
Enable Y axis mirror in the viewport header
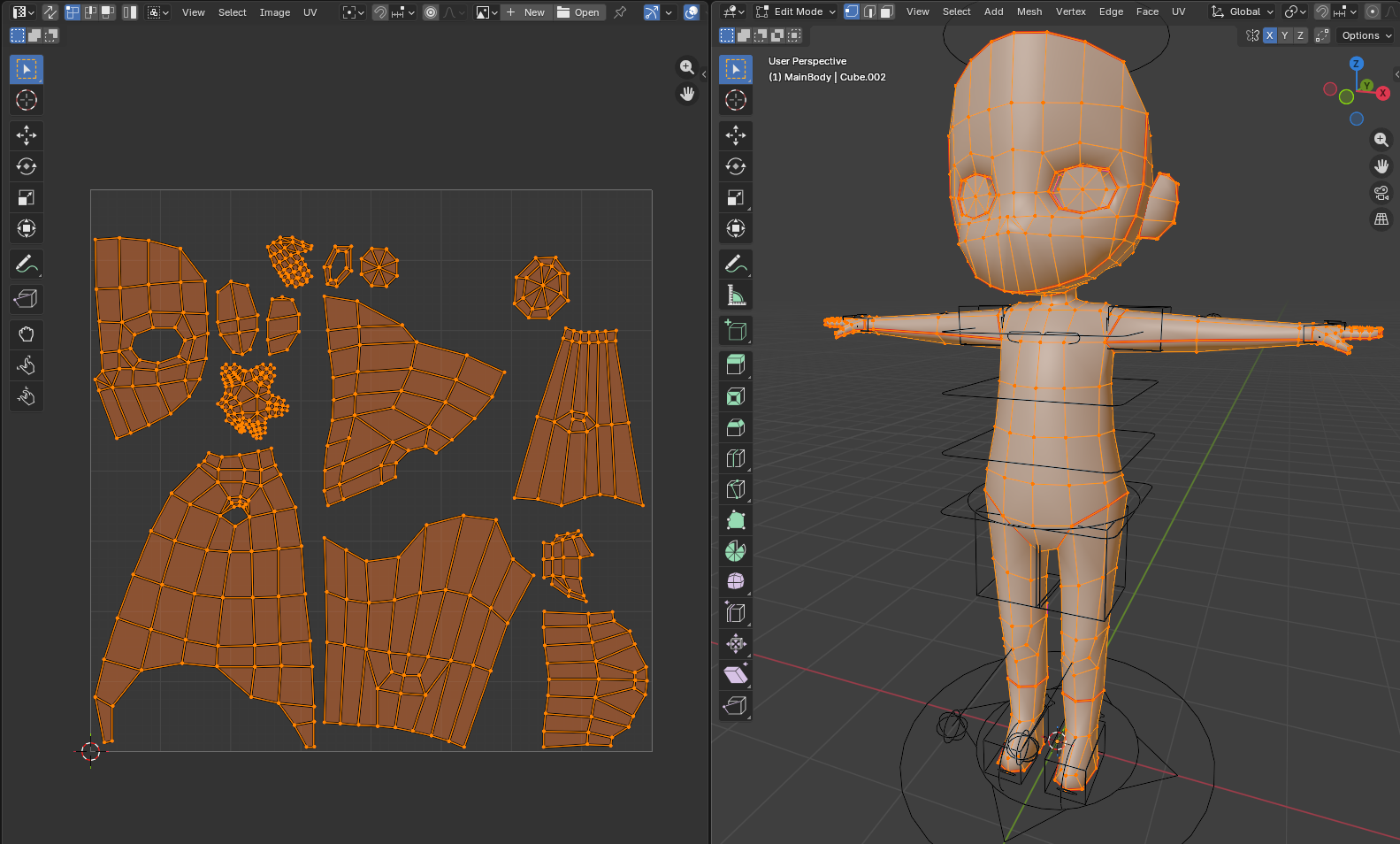[1284, 35]
